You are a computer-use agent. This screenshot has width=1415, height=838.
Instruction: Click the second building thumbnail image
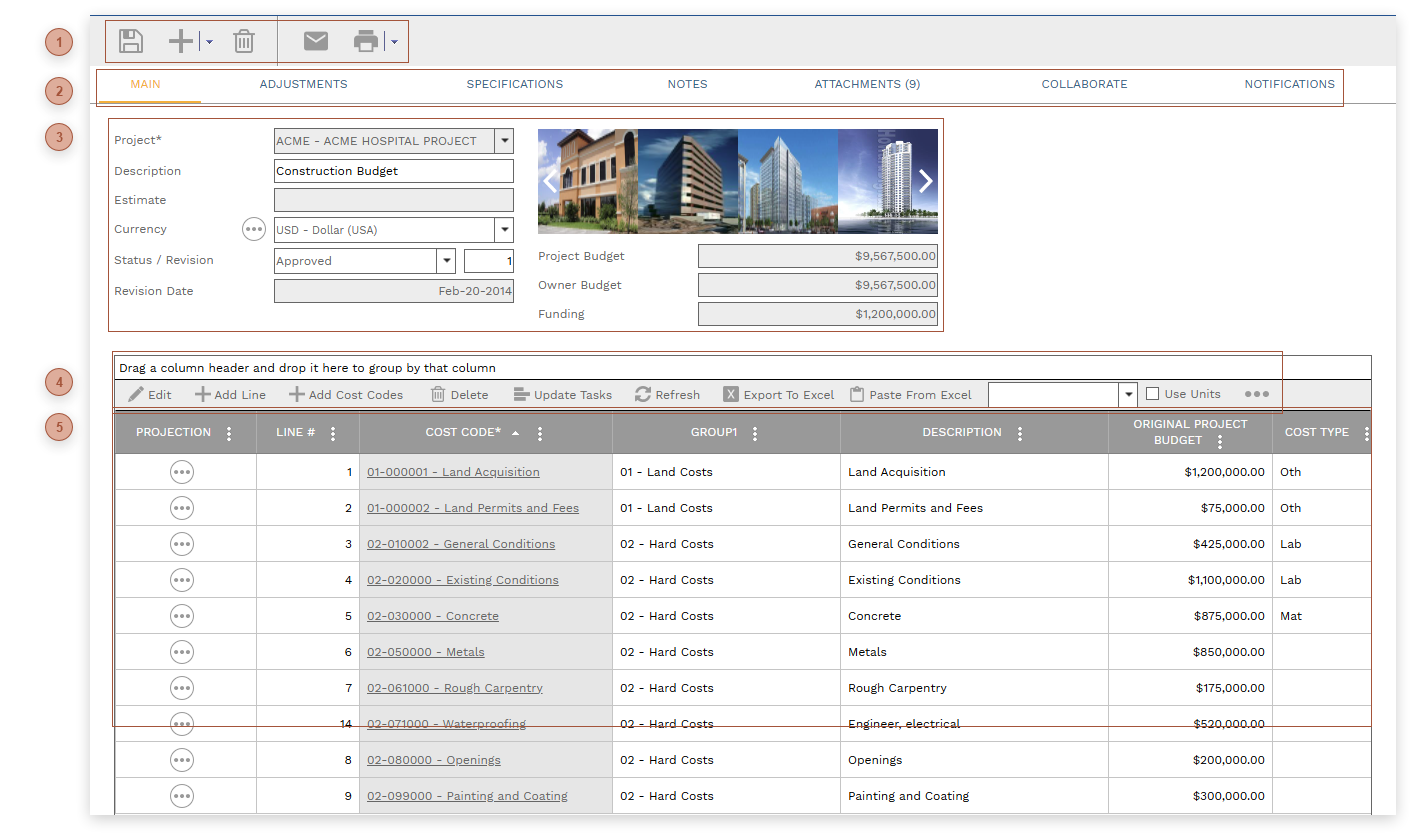tap(688, 181)
